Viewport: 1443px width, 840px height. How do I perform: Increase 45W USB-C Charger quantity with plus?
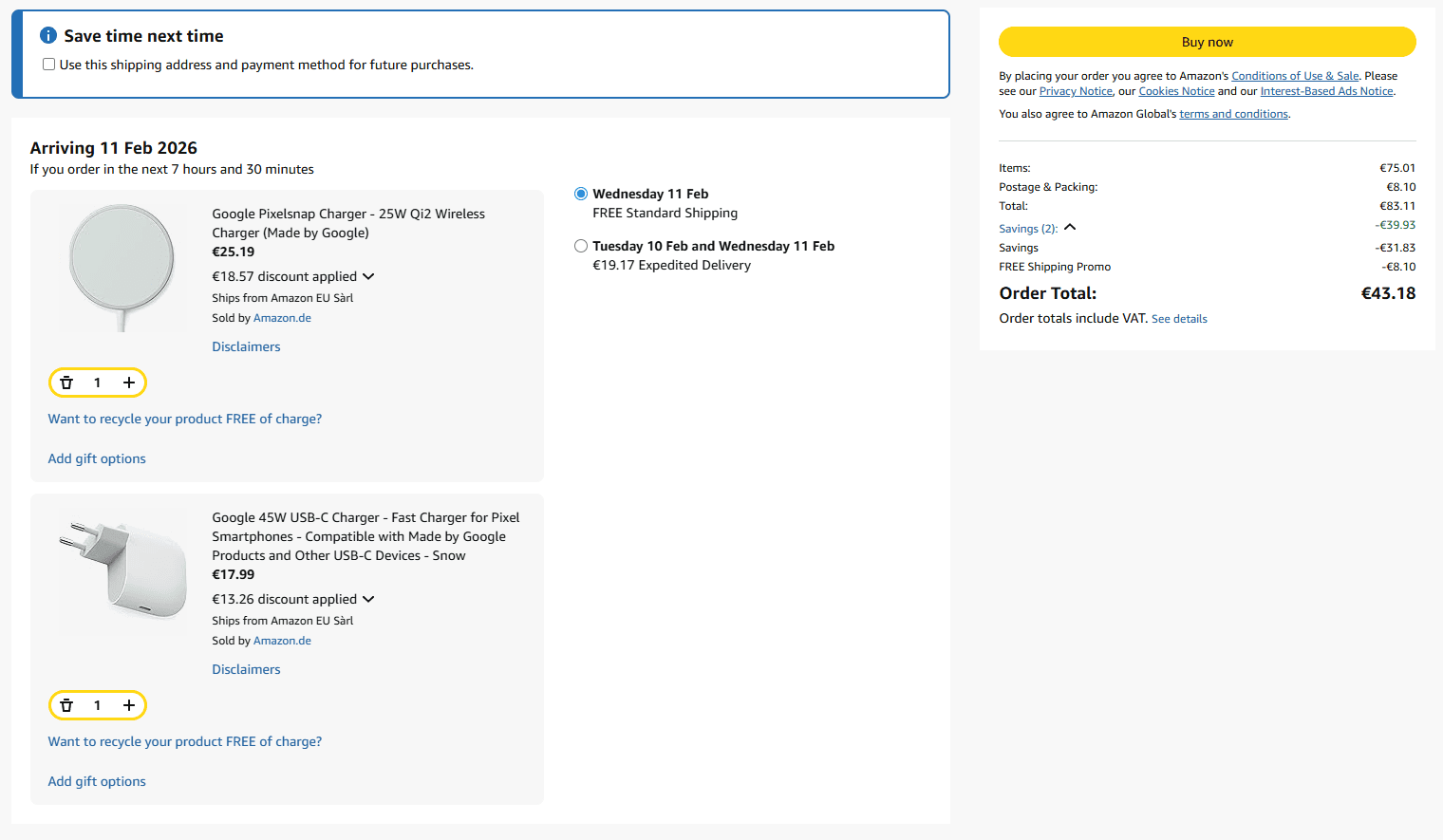click(129, 705)
